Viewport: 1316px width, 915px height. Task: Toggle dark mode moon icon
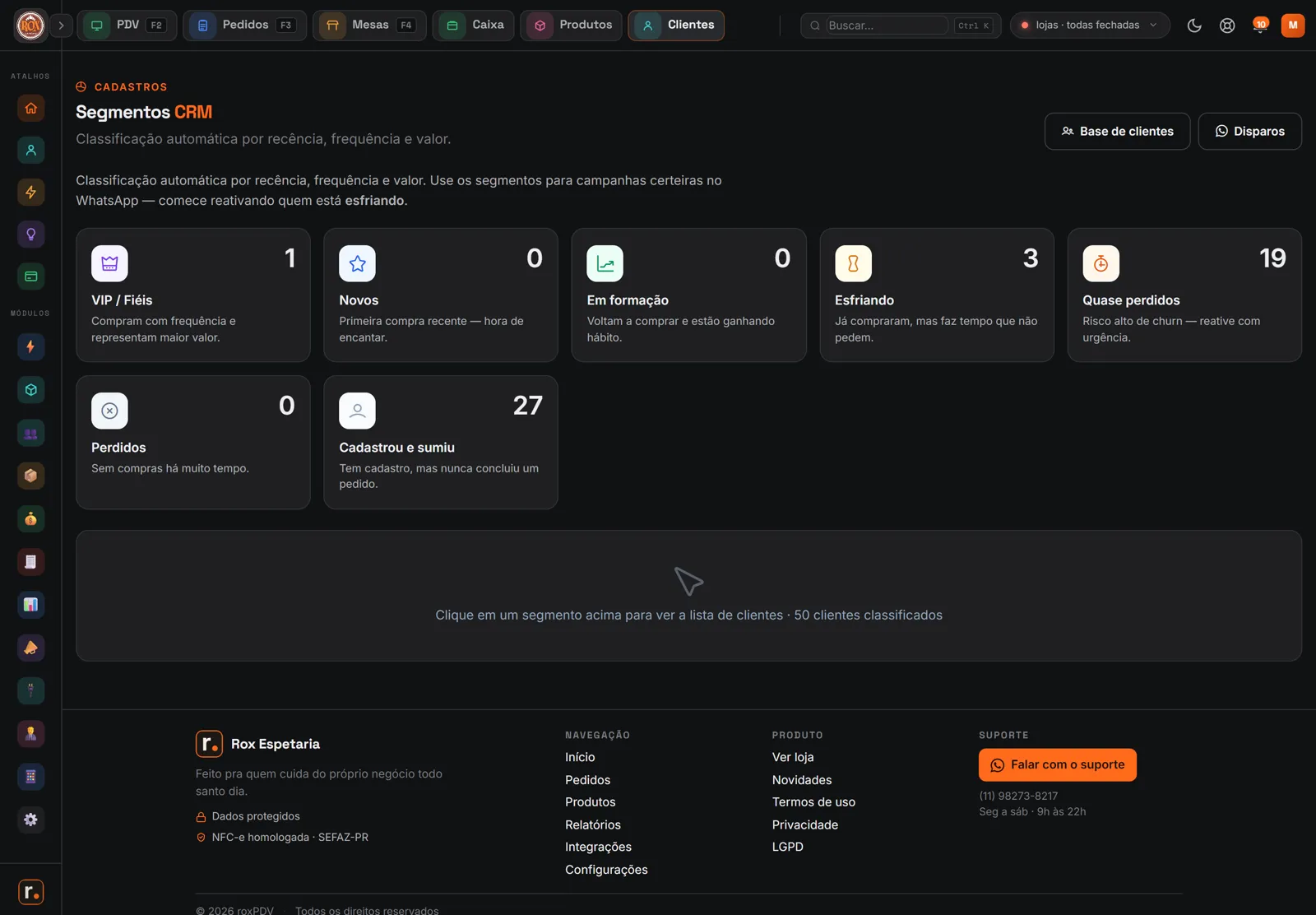(1194, 26)
